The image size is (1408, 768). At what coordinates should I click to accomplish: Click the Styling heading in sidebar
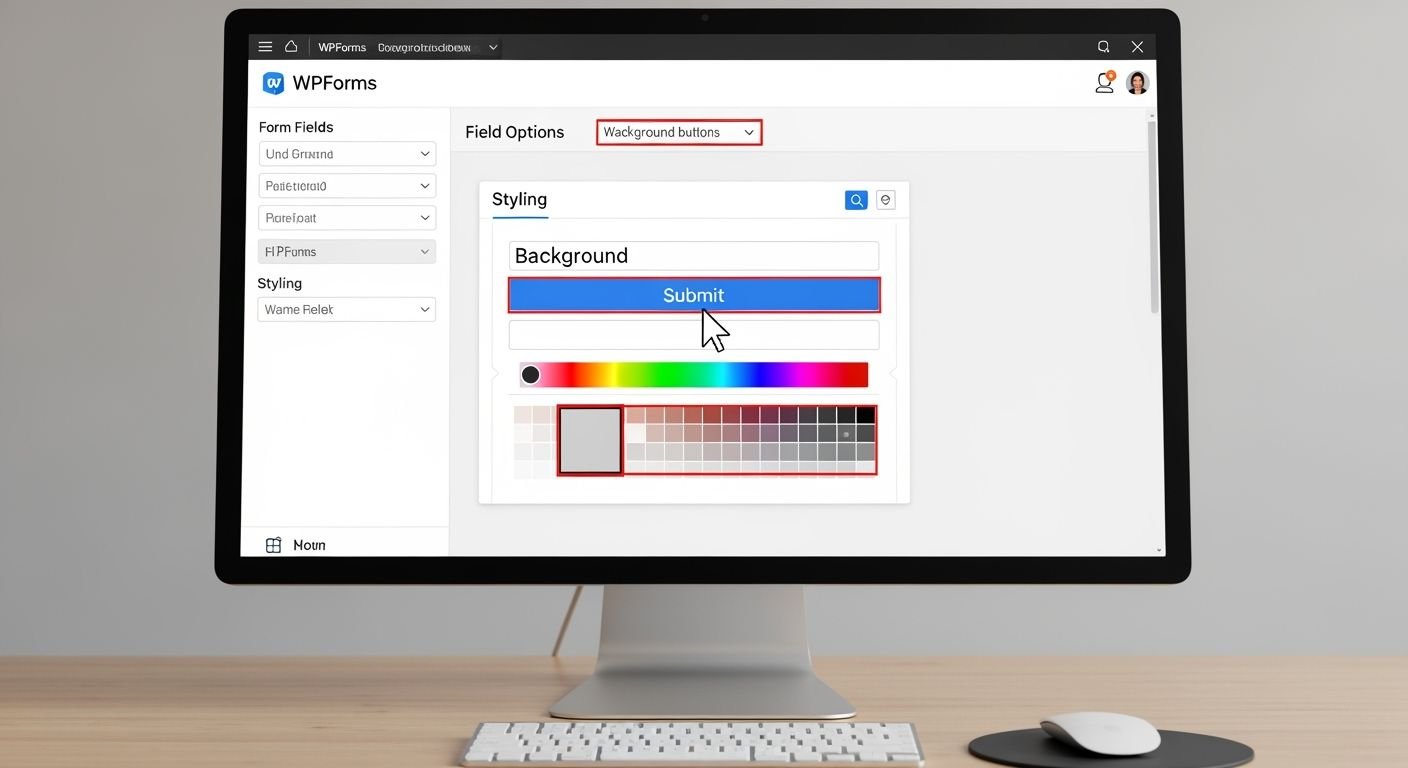coord(280,283)
